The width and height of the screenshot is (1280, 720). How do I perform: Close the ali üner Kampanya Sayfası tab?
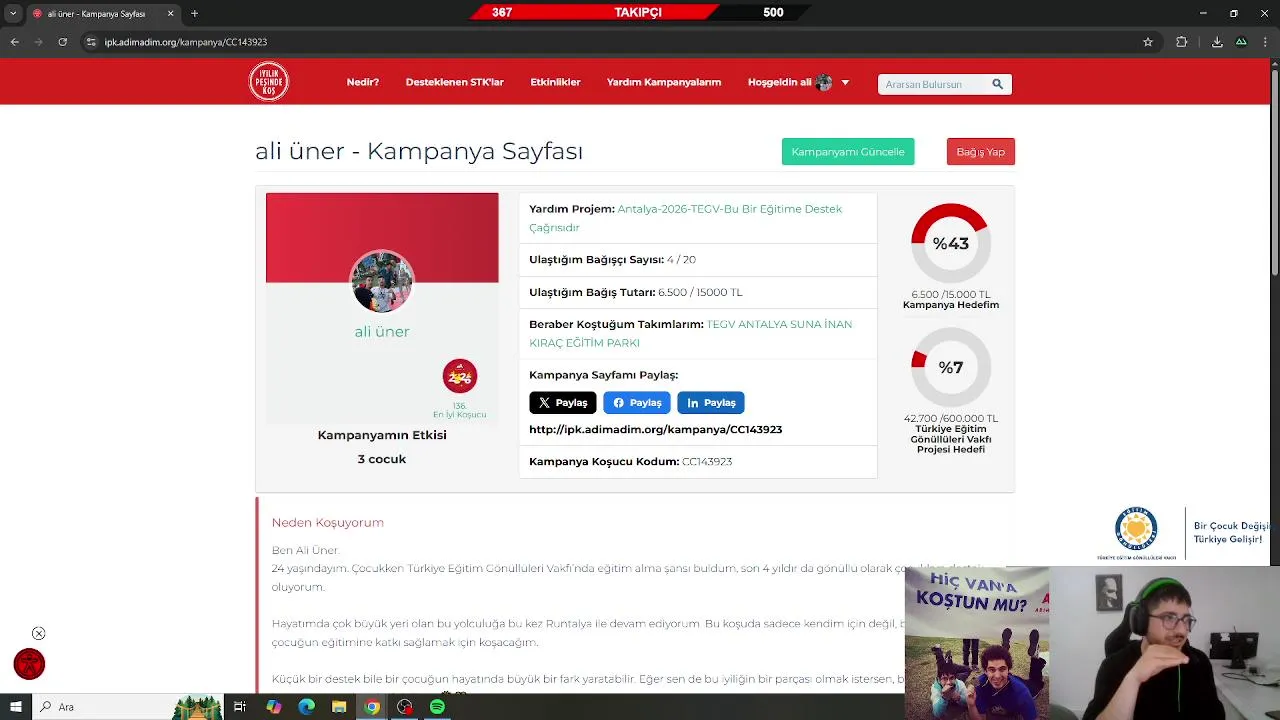click(x=170, y=13)
